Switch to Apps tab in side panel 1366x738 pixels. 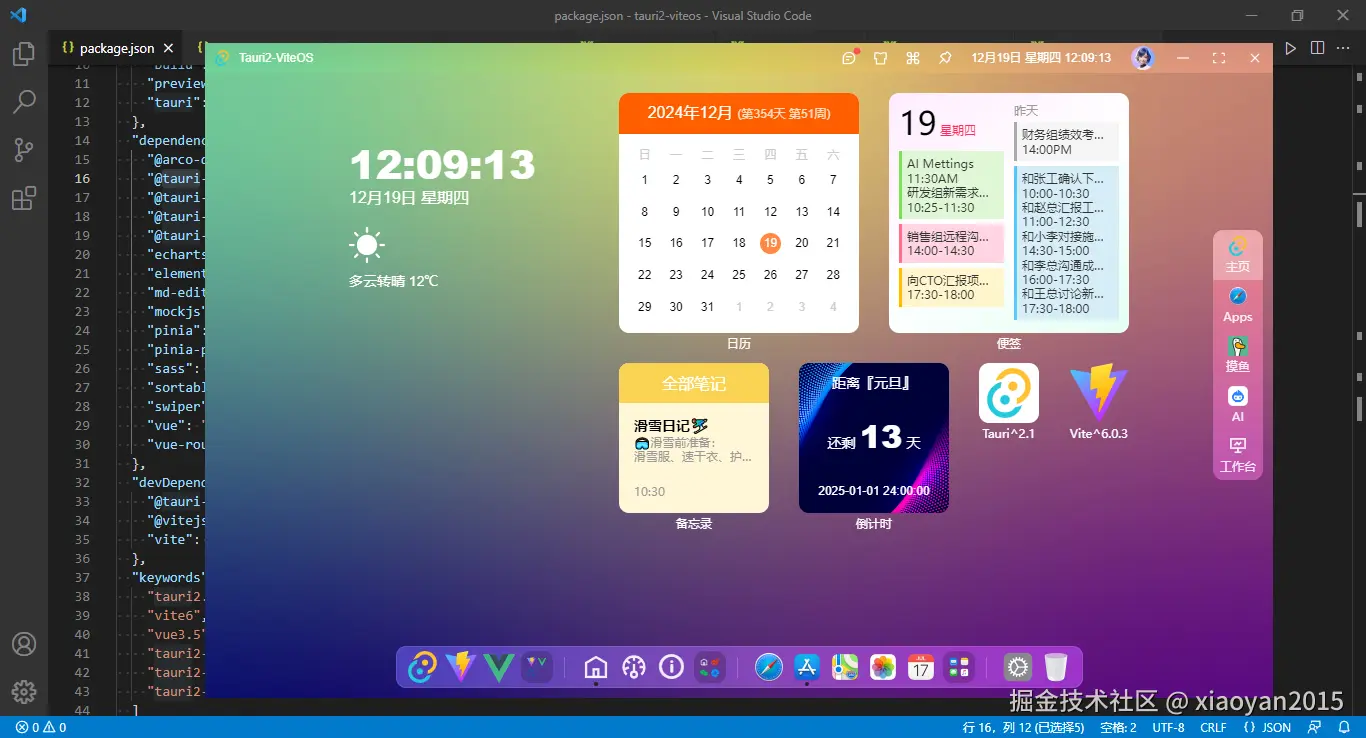coord(1238,305)
